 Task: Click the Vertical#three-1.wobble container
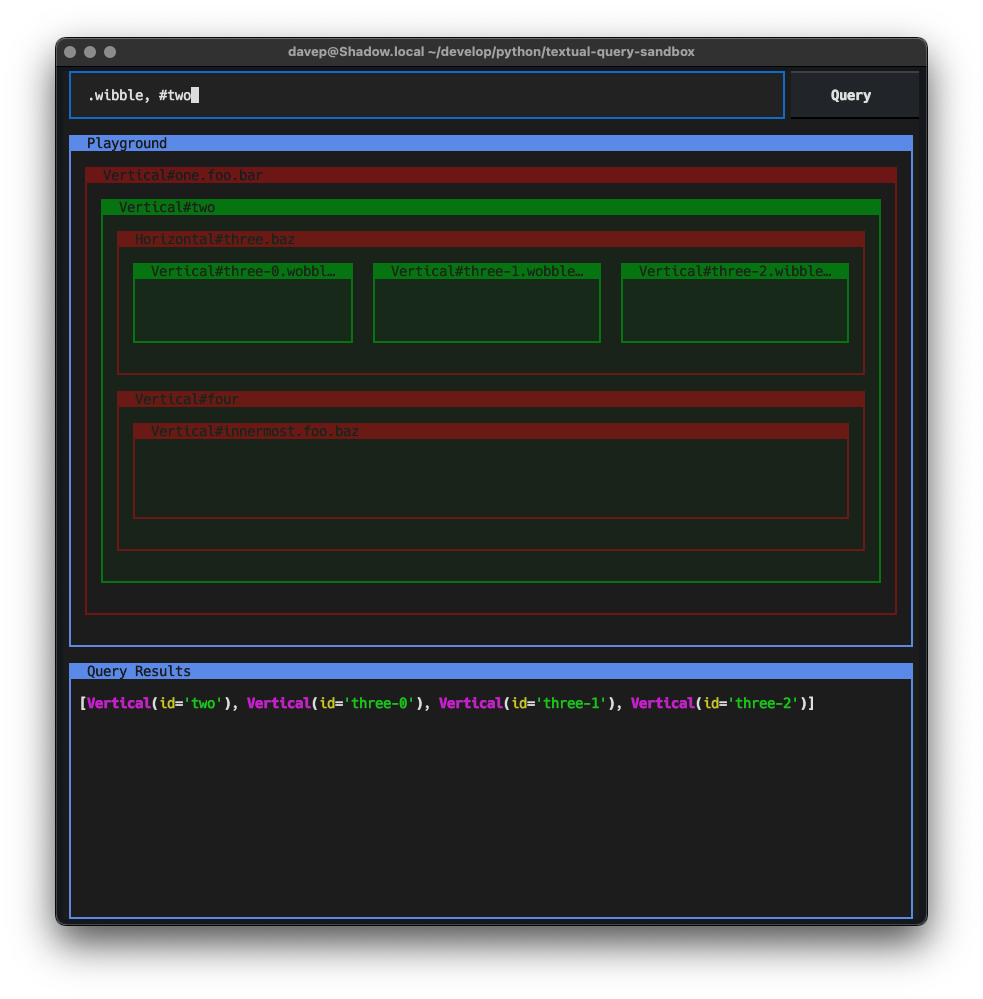486,271
